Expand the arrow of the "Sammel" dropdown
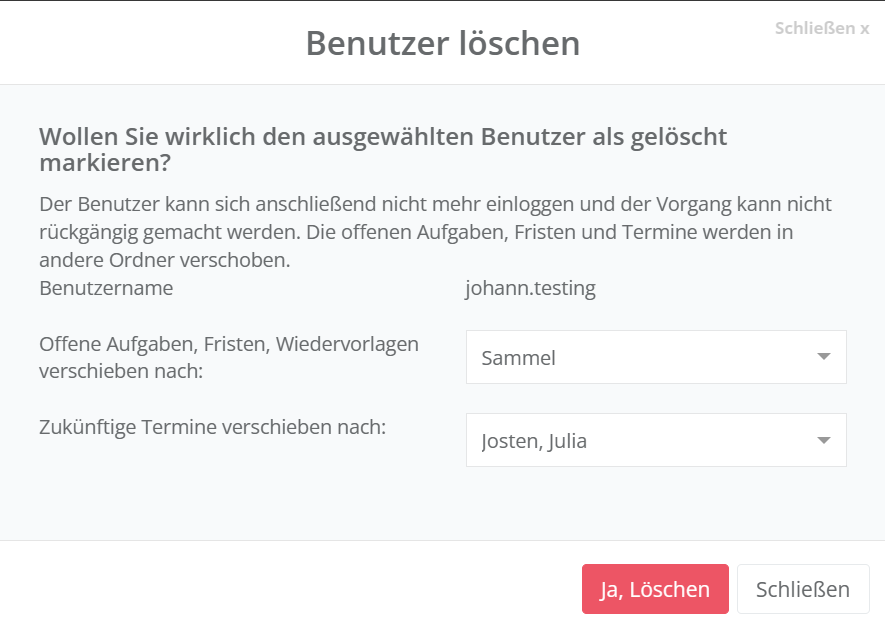Viewport: 885px width, 633px height. coord(823,357)
